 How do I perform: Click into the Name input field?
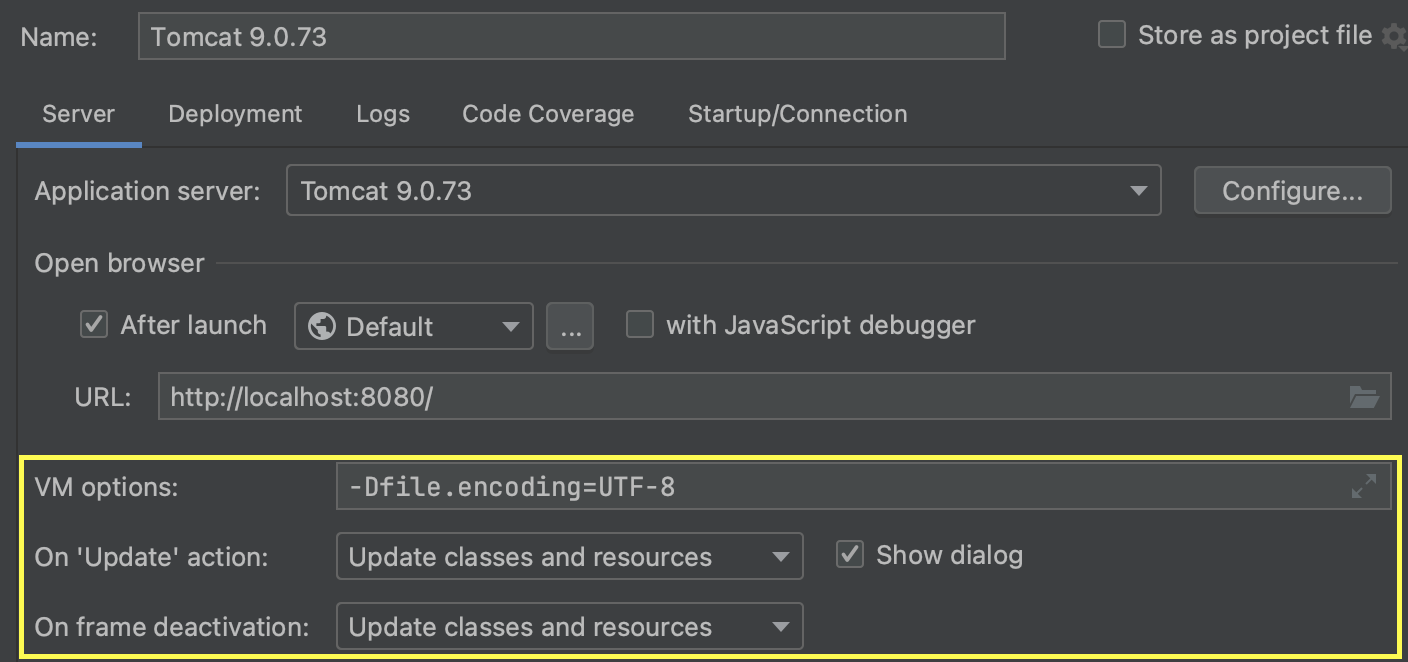click(x=571, y=36)
